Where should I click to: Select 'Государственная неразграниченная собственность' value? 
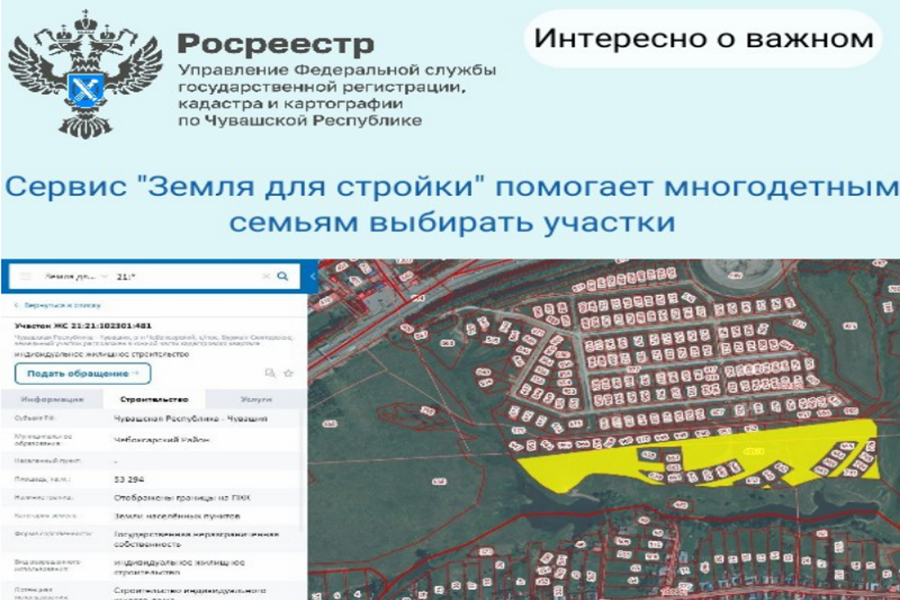pyautogui.click(x=196, y=539)
